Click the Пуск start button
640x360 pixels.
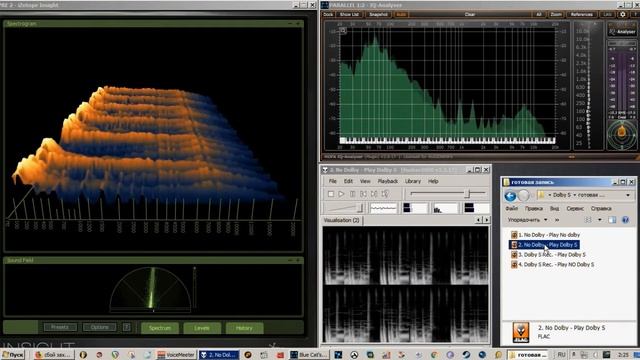click(13, 355)
